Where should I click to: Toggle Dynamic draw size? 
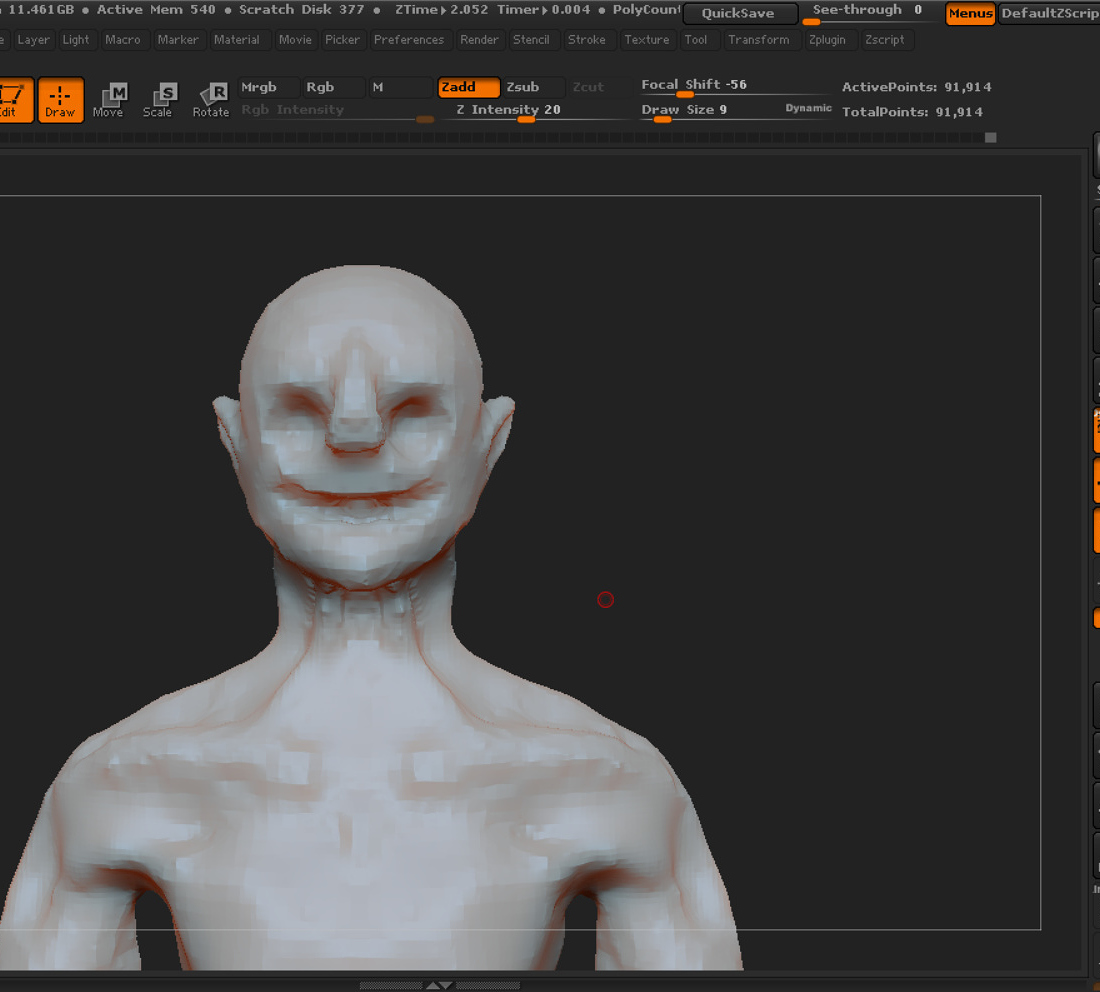808,108
